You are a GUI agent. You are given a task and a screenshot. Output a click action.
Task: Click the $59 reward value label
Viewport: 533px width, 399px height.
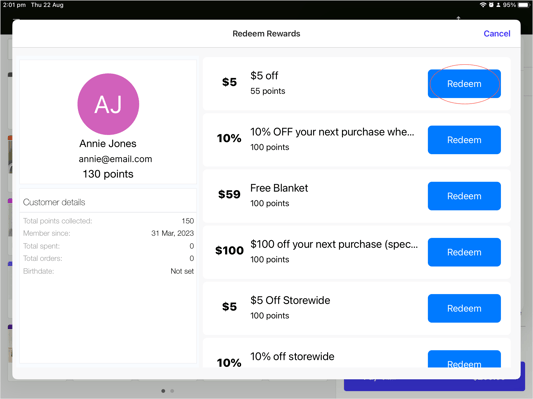pos(229,194)
